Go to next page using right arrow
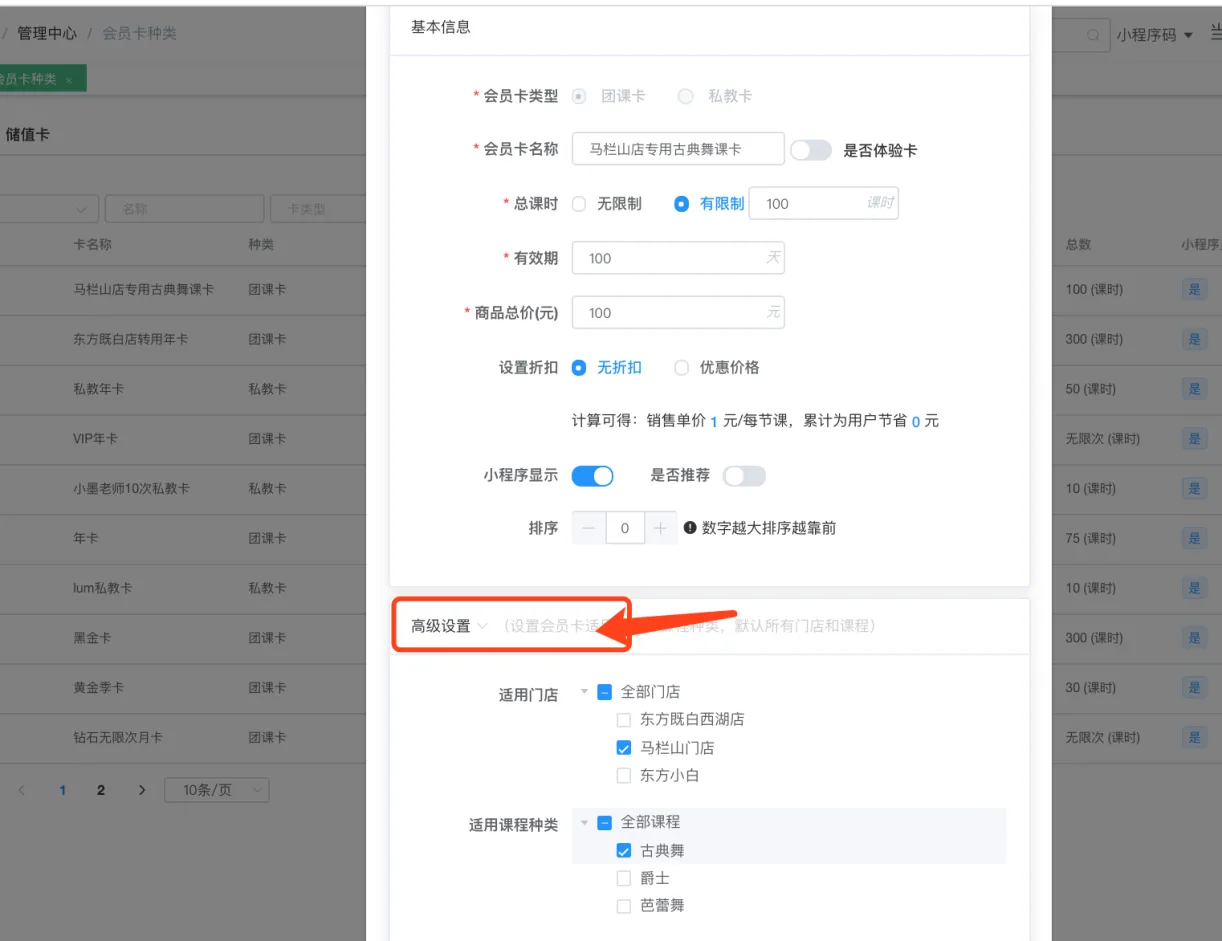This screenshot has height=941, width=1222. (x=142, y=790)
